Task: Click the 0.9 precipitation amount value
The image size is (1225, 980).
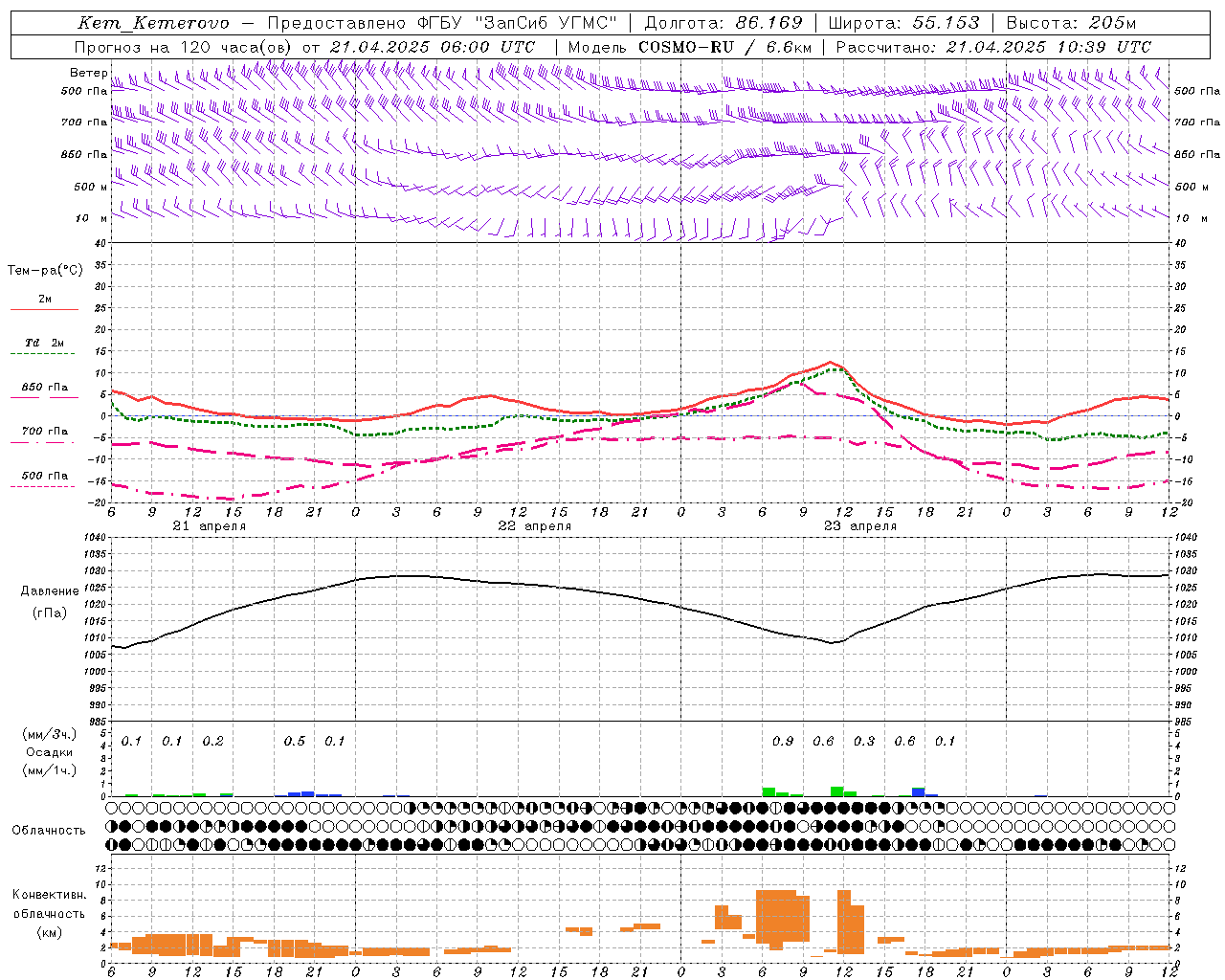Action: pos(783,742)
